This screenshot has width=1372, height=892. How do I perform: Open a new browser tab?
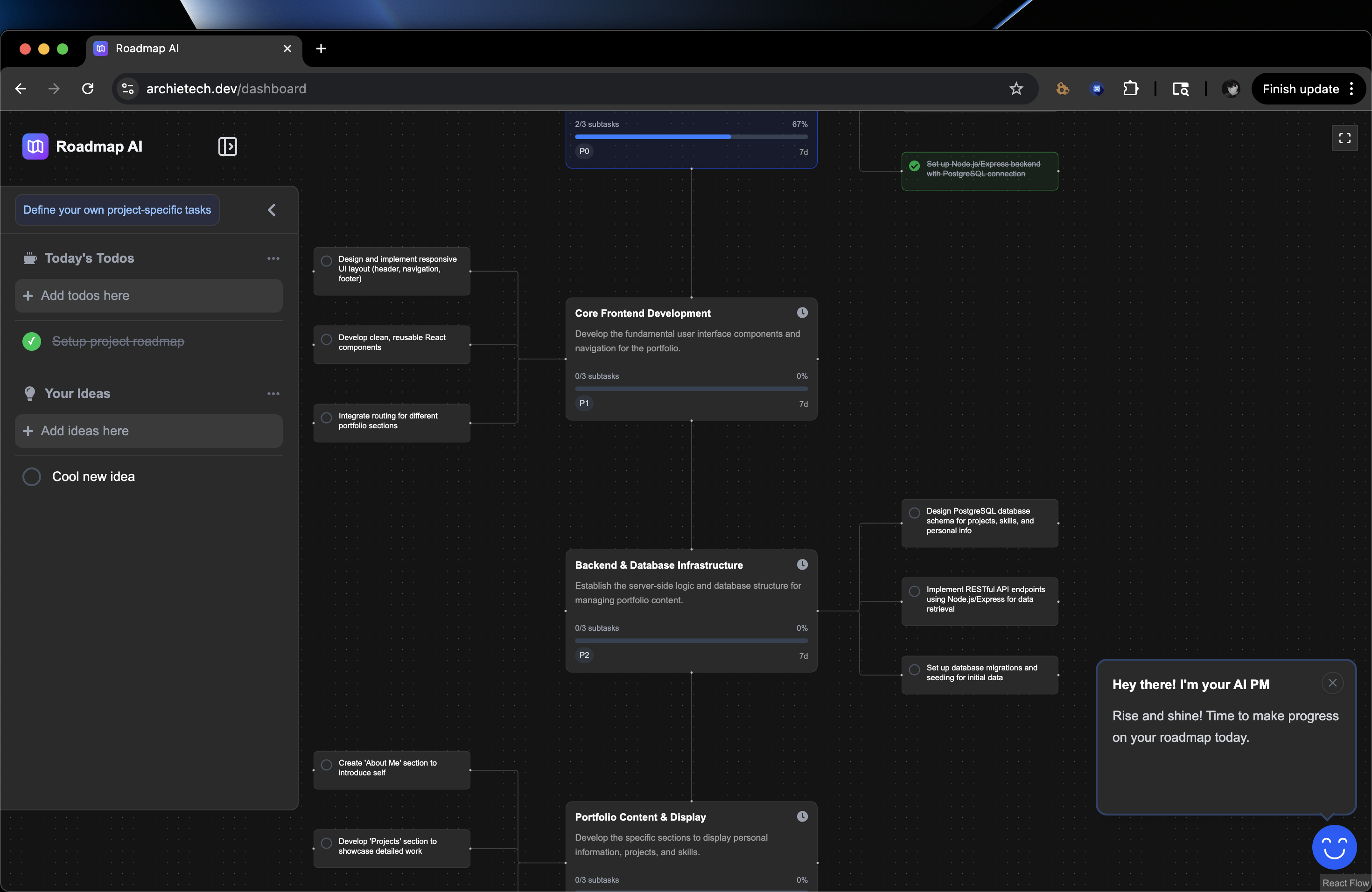[321, 49]
